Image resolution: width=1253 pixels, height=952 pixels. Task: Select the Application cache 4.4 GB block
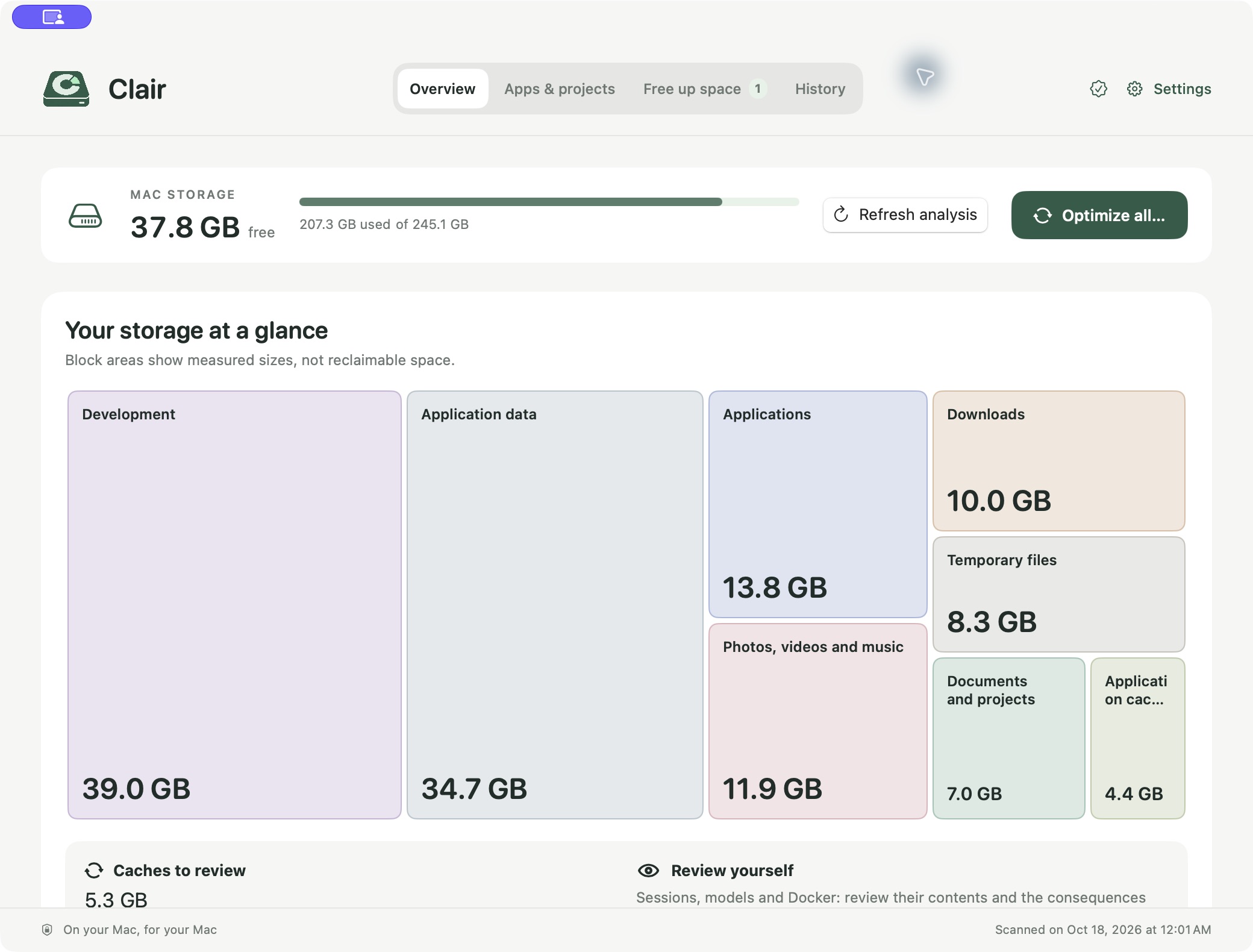click(1138, 739)
